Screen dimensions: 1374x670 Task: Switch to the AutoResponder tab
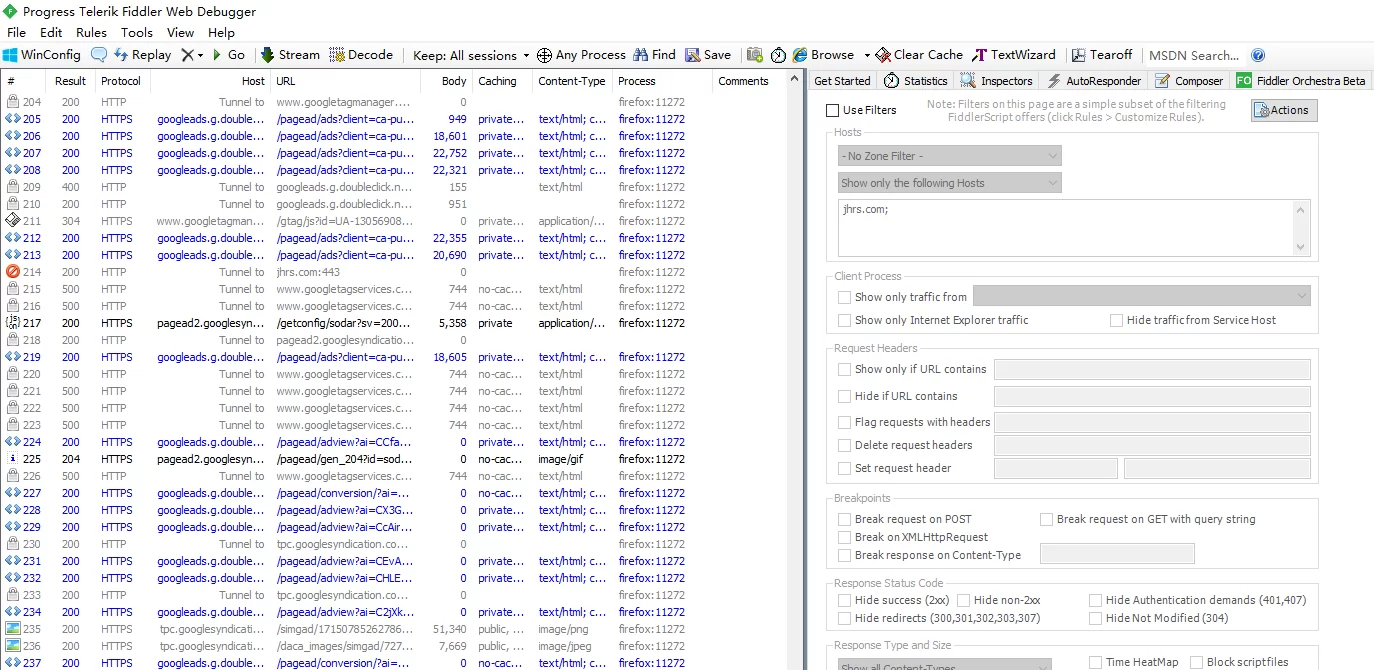[1094, 81]
